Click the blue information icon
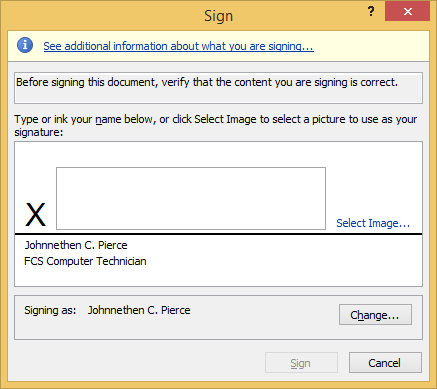 (25, 45)
